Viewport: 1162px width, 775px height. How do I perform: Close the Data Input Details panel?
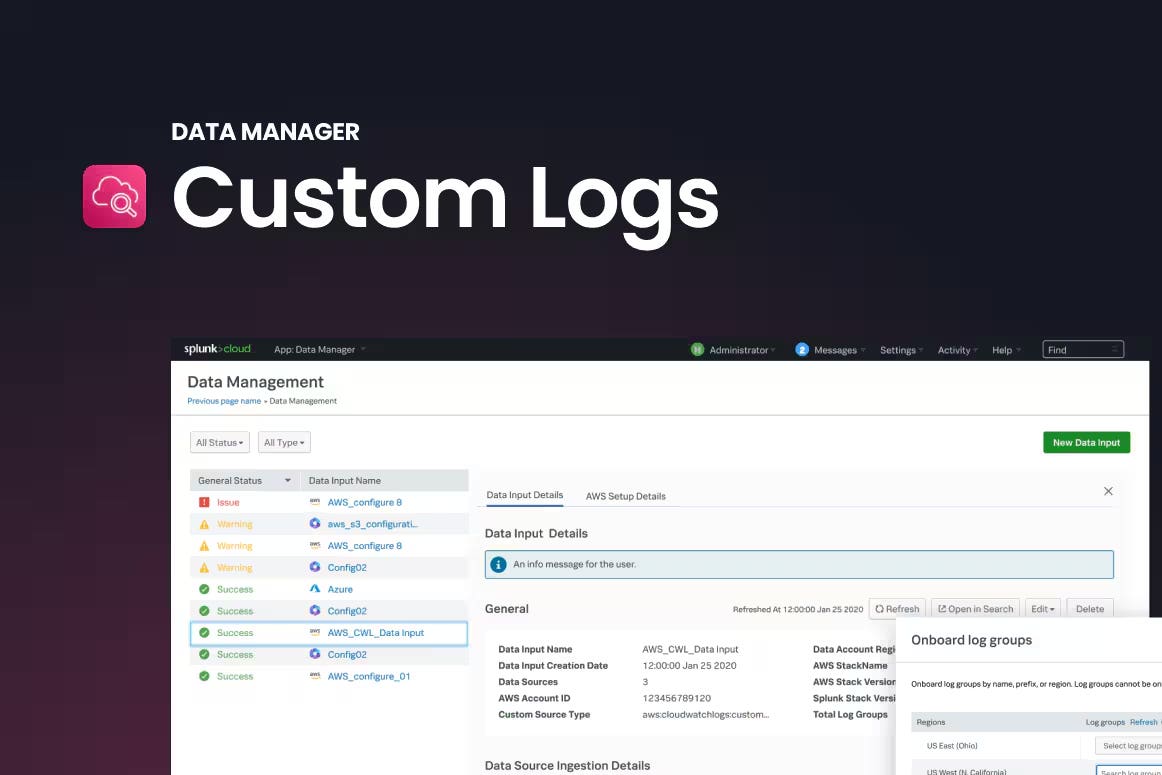click(1108, 491)
